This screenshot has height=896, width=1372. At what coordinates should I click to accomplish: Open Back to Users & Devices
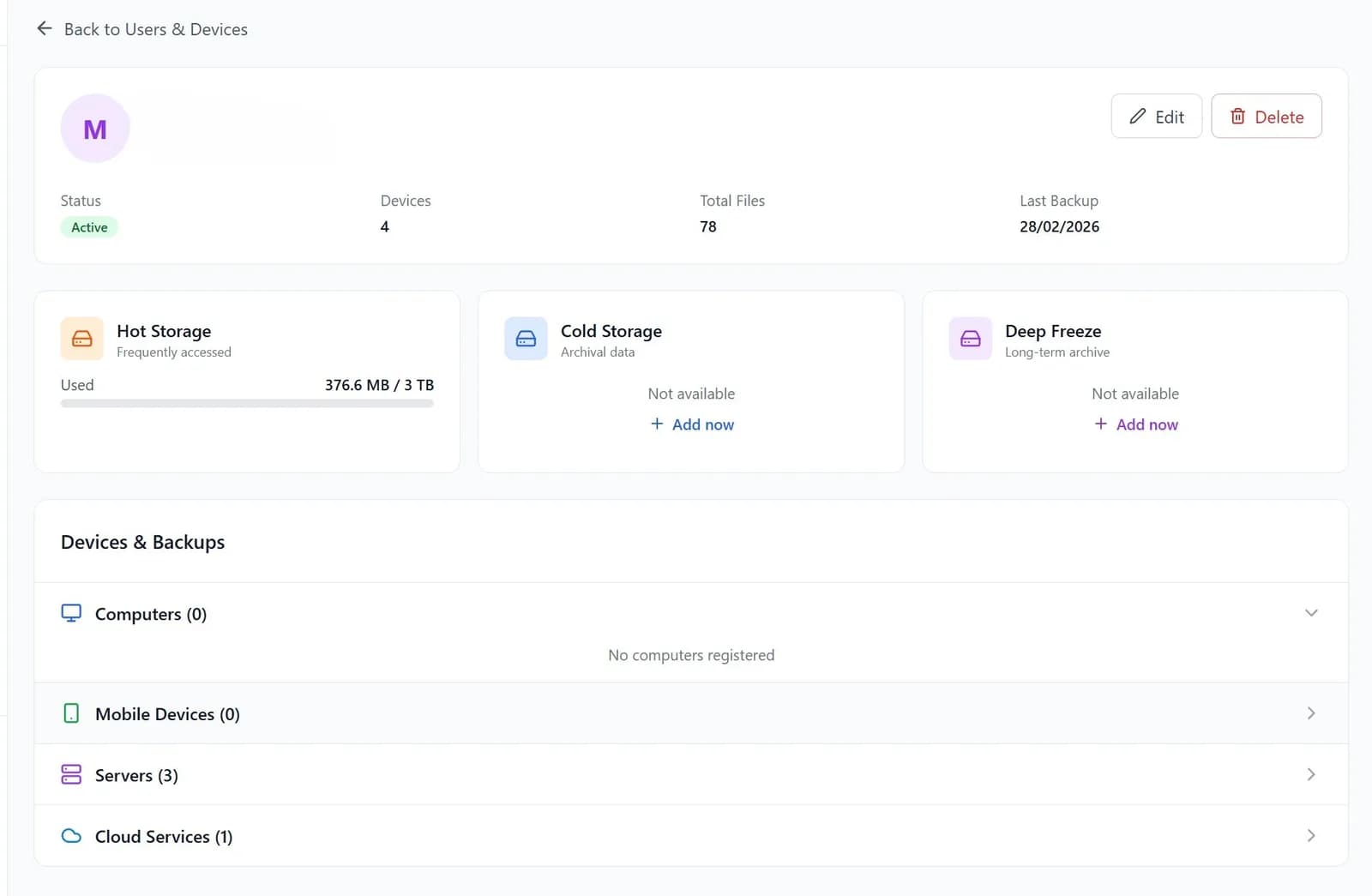155,28
